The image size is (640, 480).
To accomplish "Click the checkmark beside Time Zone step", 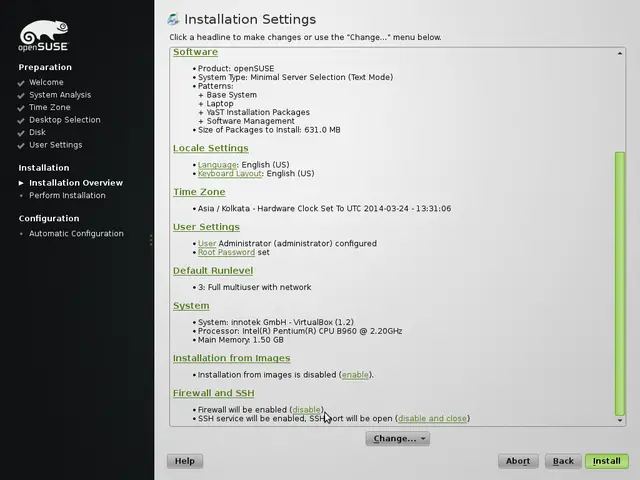I will point(21,108).
